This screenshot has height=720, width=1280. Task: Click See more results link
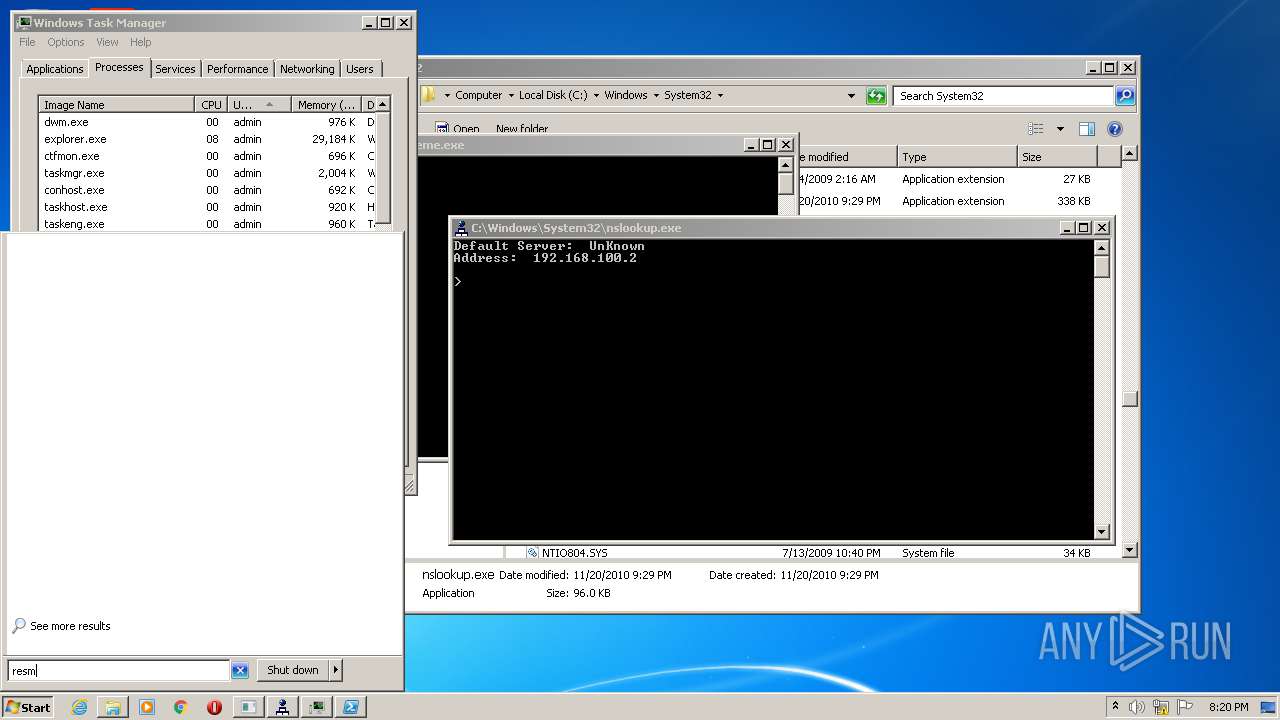(x=70, y=626)
